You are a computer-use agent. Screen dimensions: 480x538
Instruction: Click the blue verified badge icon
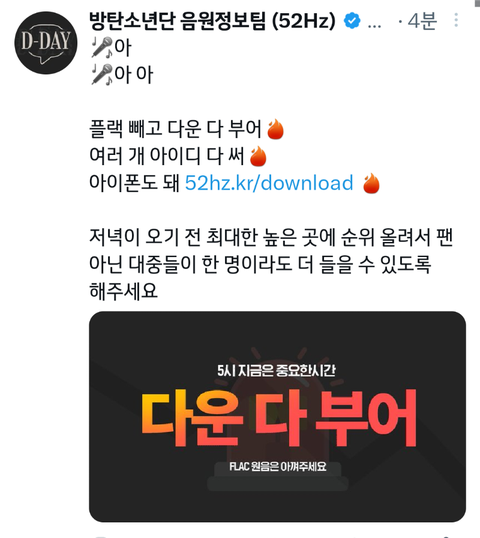coord(352,21)
